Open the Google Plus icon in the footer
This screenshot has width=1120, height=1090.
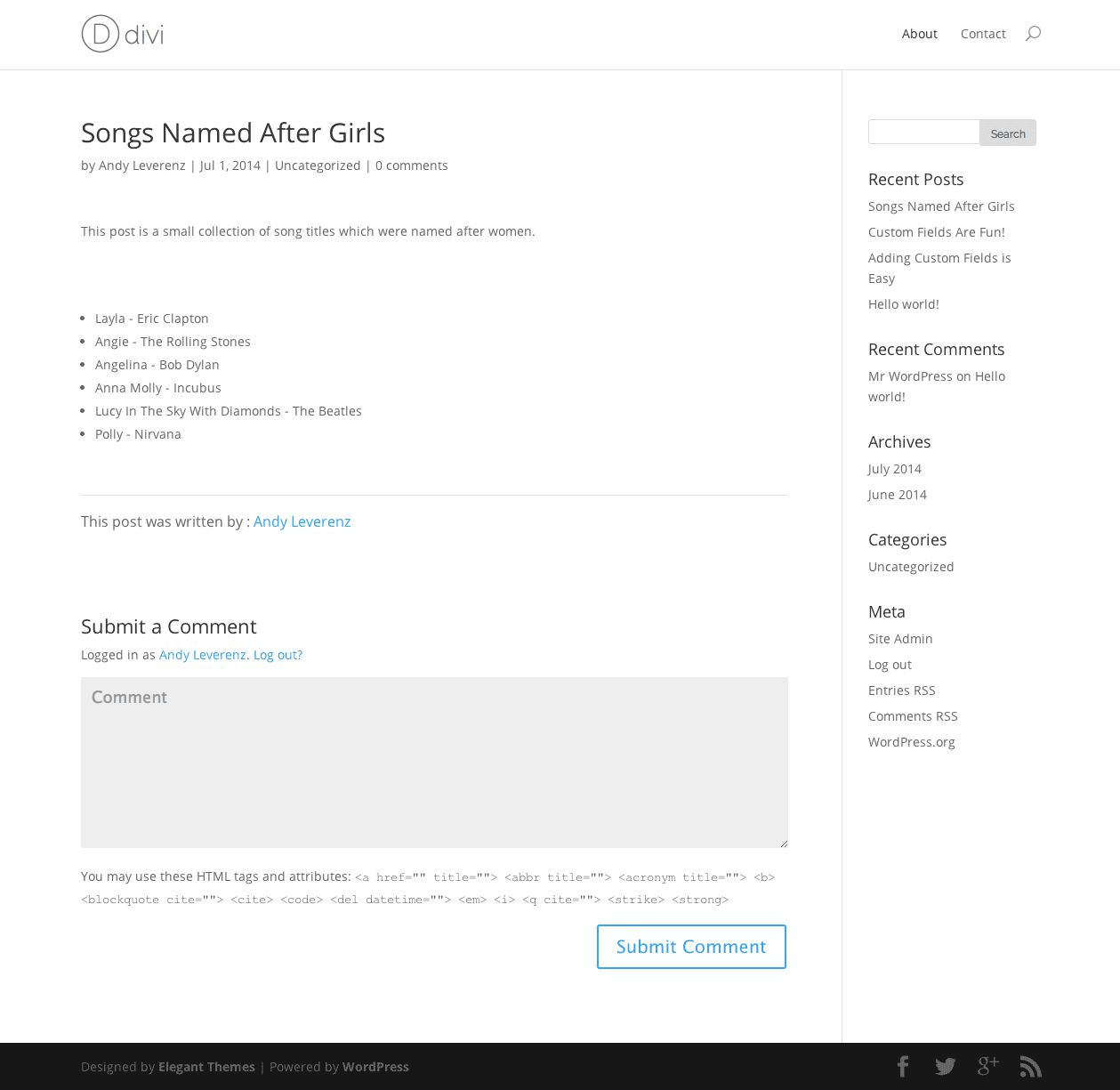pyautogui.click(x=988, y=1066)
